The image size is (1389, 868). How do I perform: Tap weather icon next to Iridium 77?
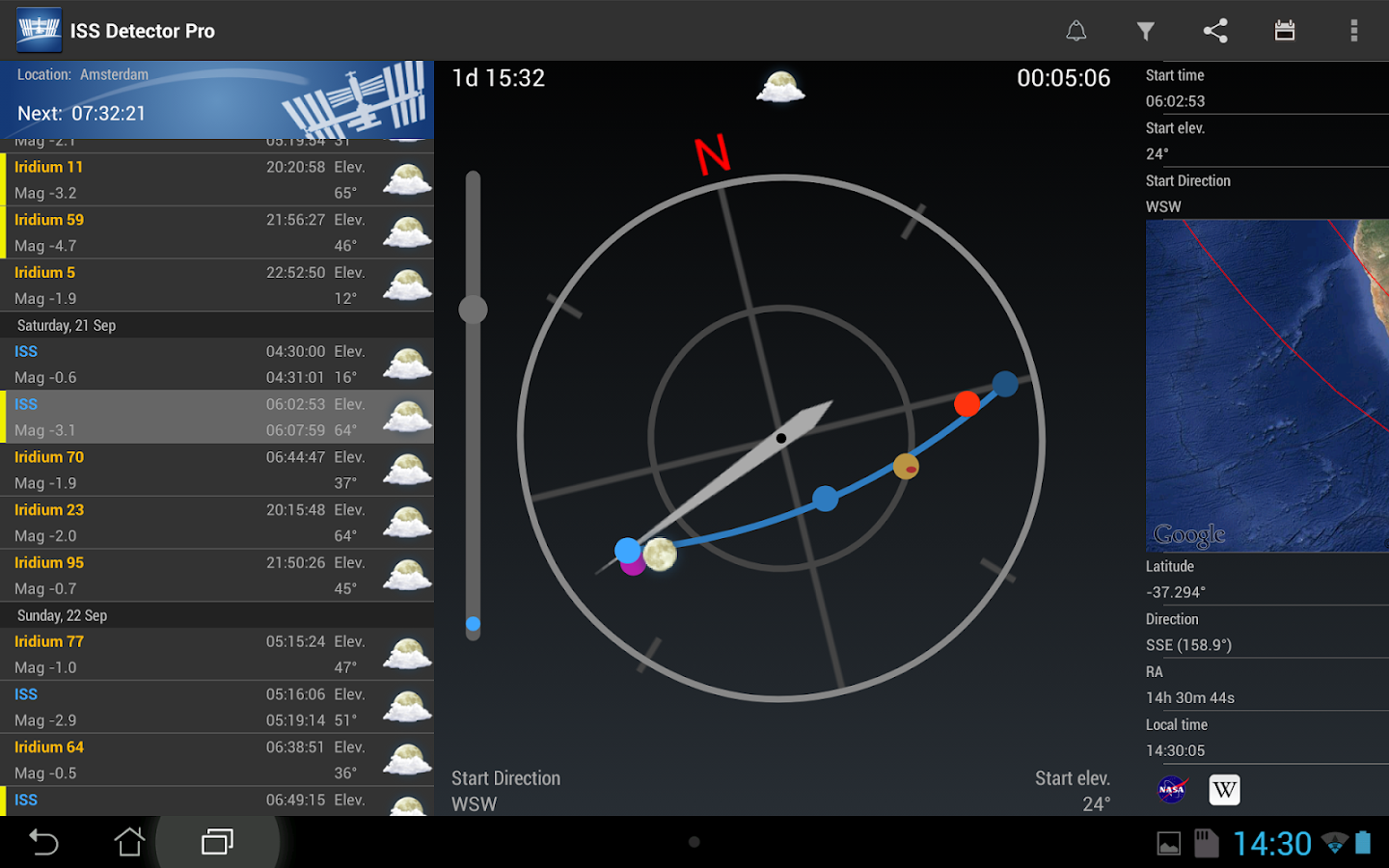[x=406, y=653]
